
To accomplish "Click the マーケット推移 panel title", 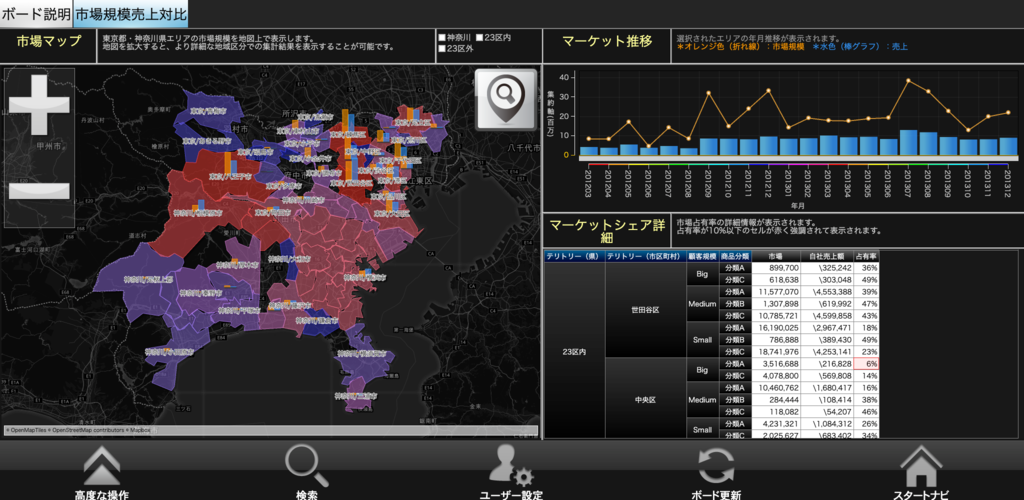I will point(607,42).
